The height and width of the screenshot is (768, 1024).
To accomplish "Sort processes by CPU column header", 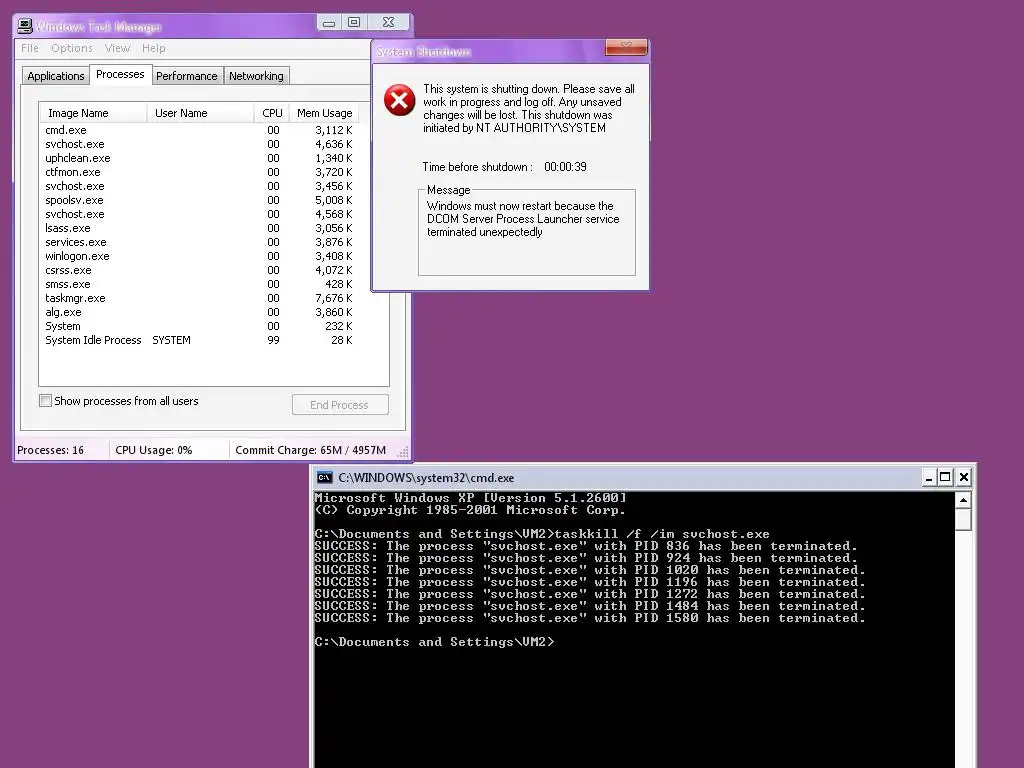I will [272, 113].
